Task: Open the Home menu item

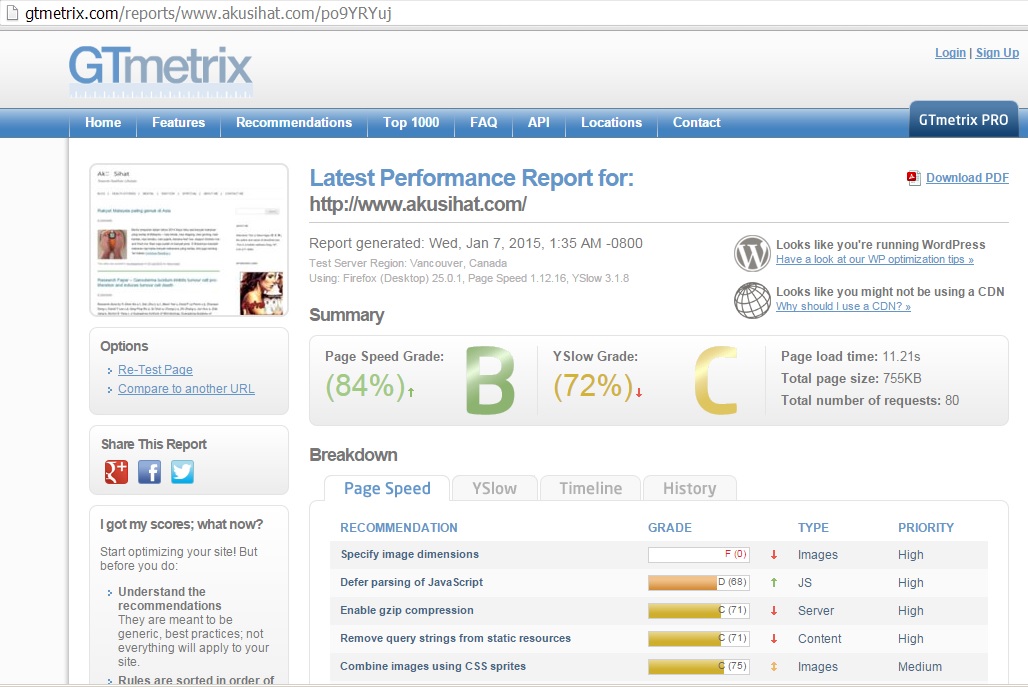Action: point(103,123)
